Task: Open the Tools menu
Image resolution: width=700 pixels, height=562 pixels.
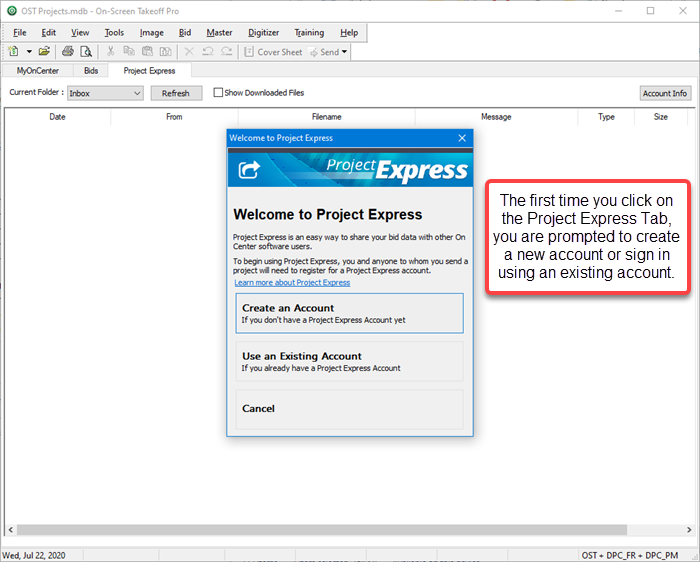Action: tap(114, 33)
